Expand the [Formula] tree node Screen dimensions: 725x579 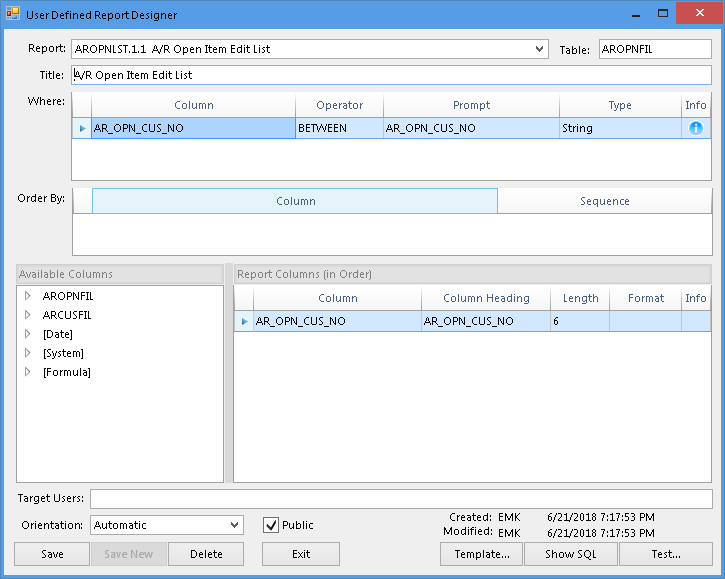point(28,372)
